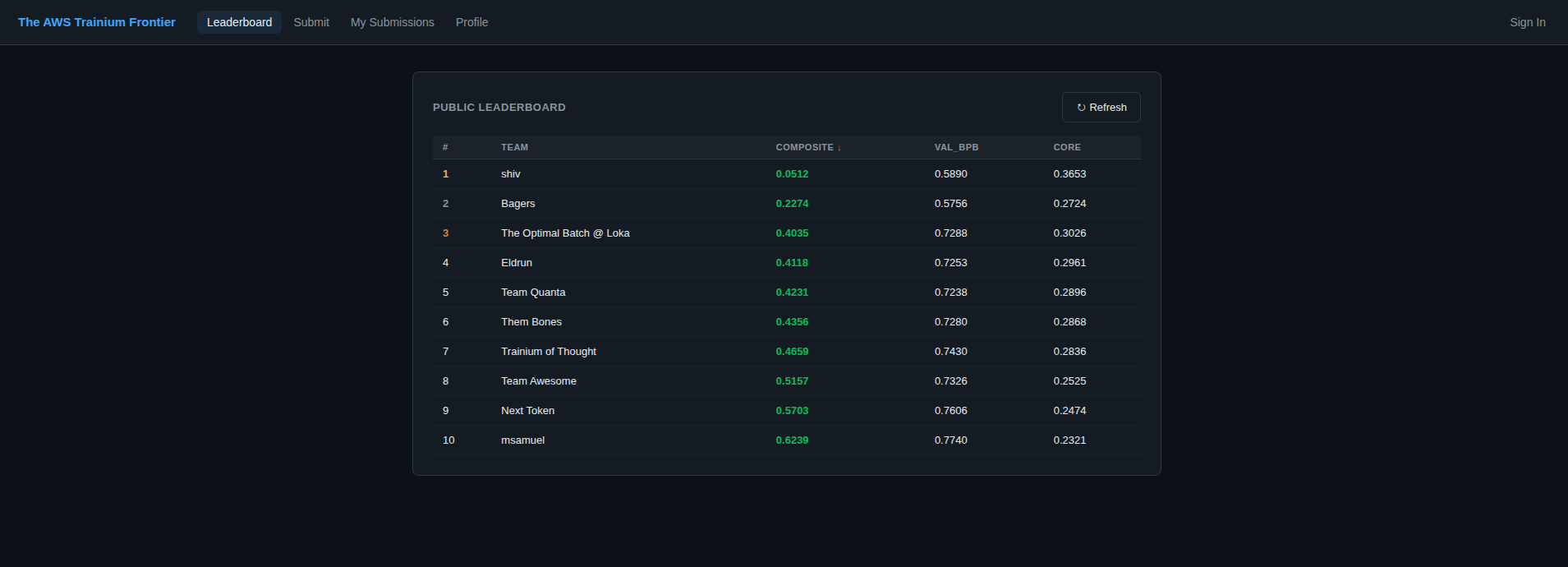This screenshot has width=1568, height=567.
Task: Click val_bpb value 0.7288
Action: pos(951,233)
